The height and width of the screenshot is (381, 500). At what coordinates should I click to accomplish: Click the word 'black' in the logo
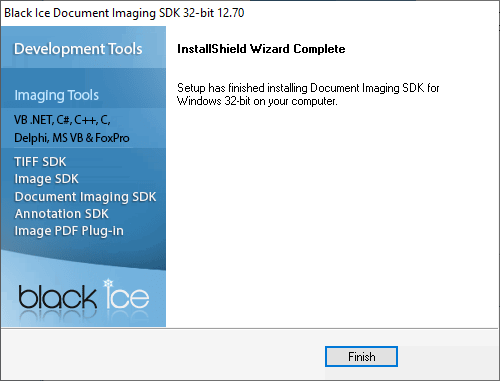pyautogui.click(x=57, y=296)
